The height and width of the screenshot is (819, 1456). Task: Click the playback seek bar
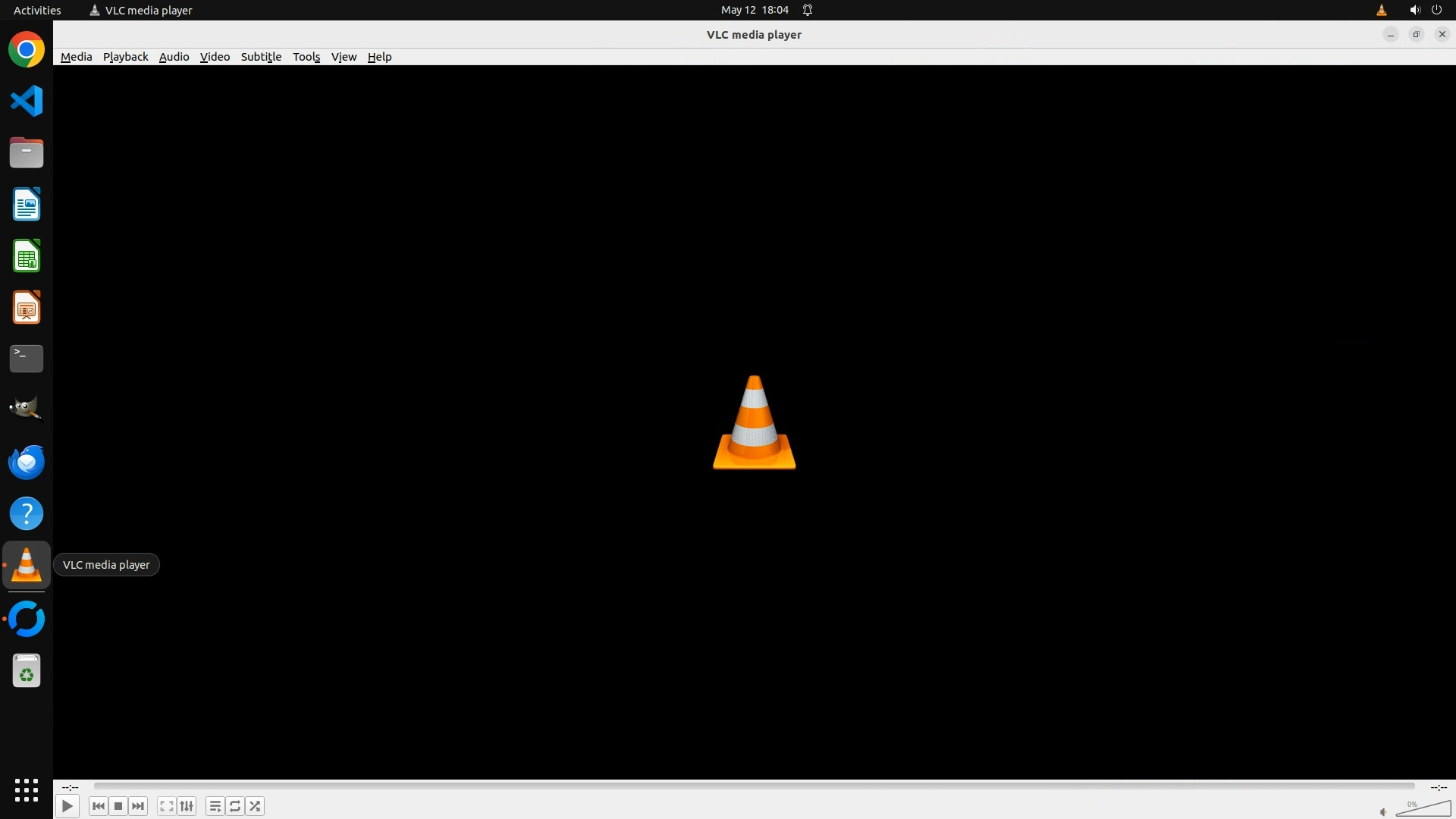(754, 786)
